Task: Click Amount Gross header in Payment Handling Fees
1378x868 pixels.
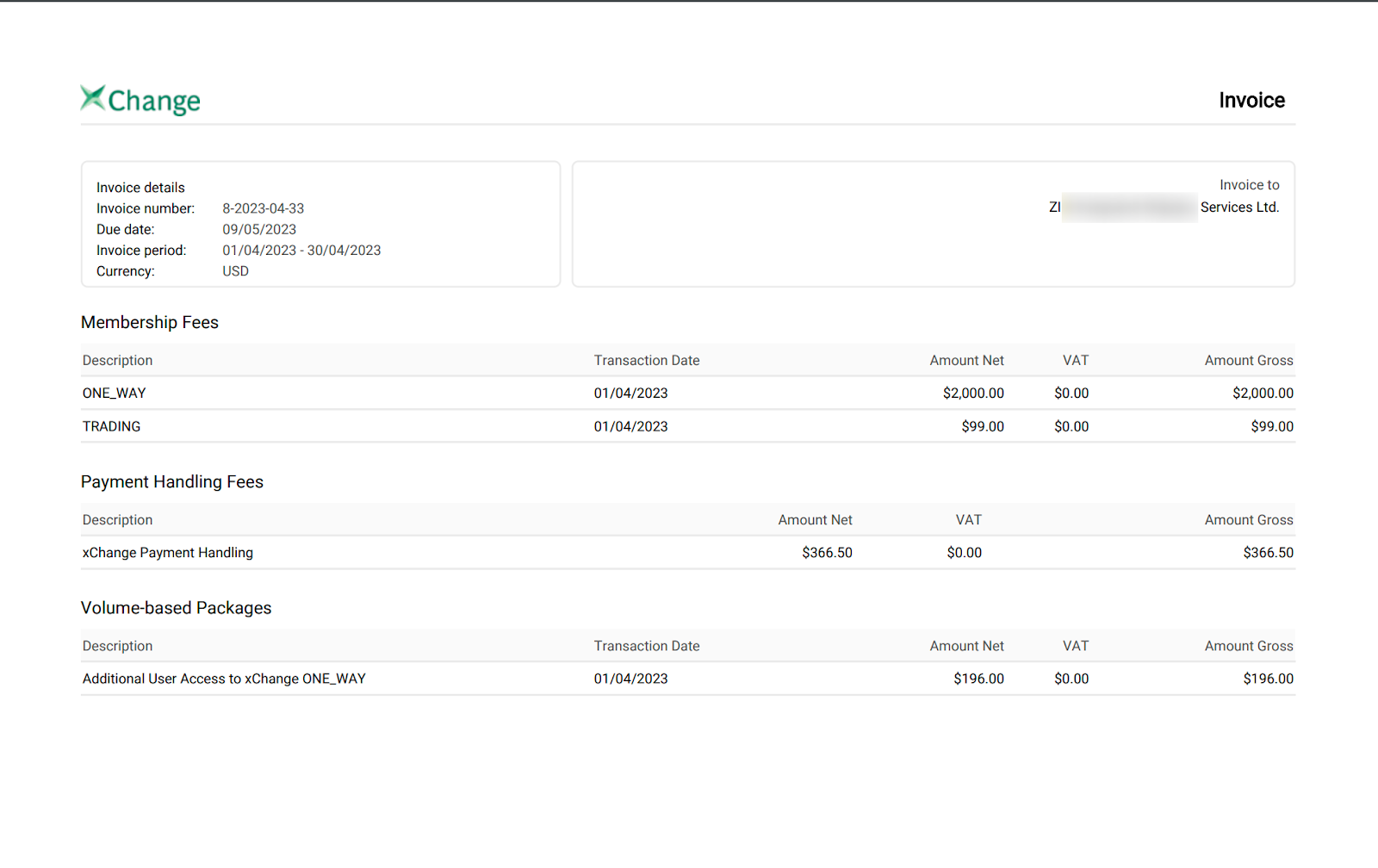Action: [x=1249, y=520]
